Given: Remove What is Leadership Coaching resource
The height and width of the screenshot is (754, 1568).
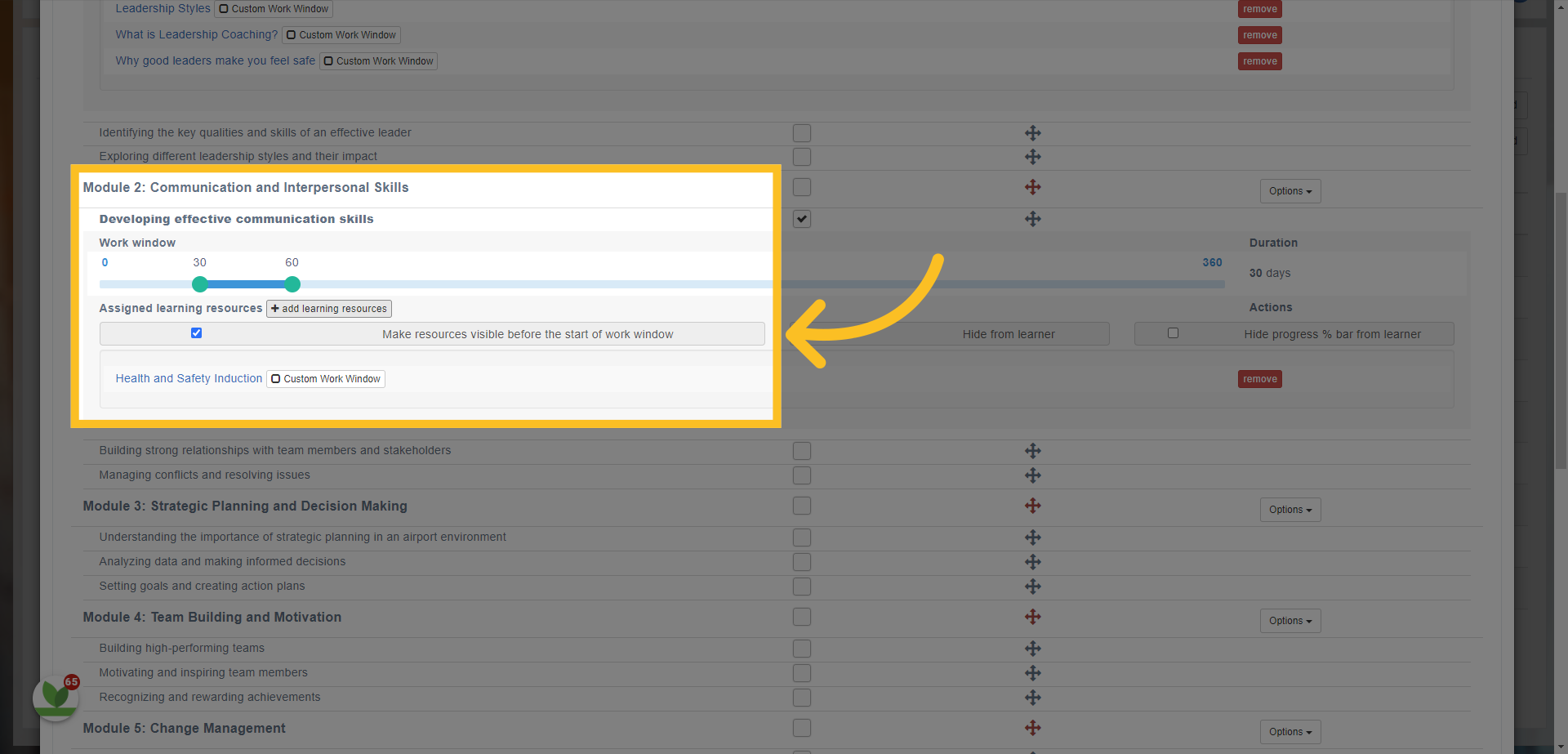Looking at the screenshot, I should pos(1260,35).
